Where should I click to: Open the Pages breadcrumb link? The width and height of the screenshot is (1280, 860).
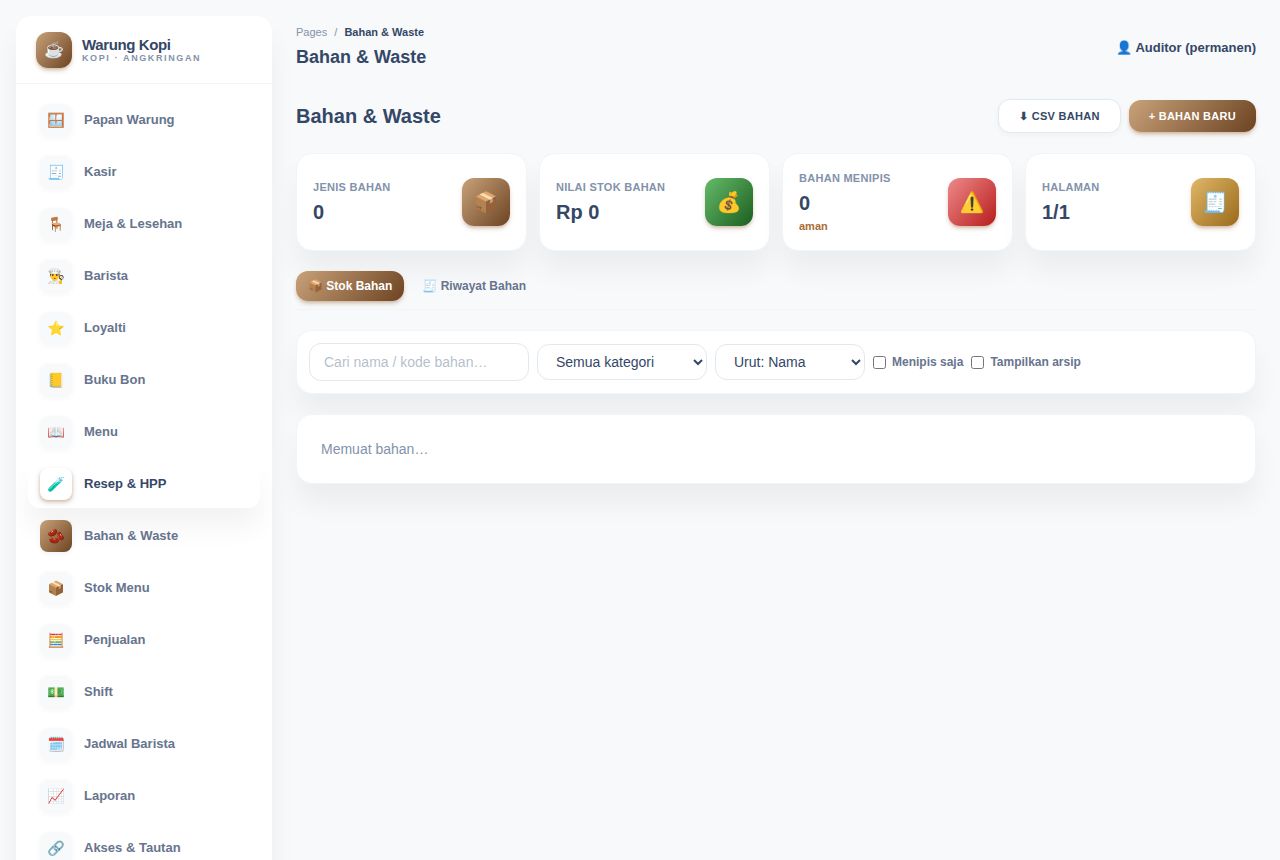click(x=312, y=32)
